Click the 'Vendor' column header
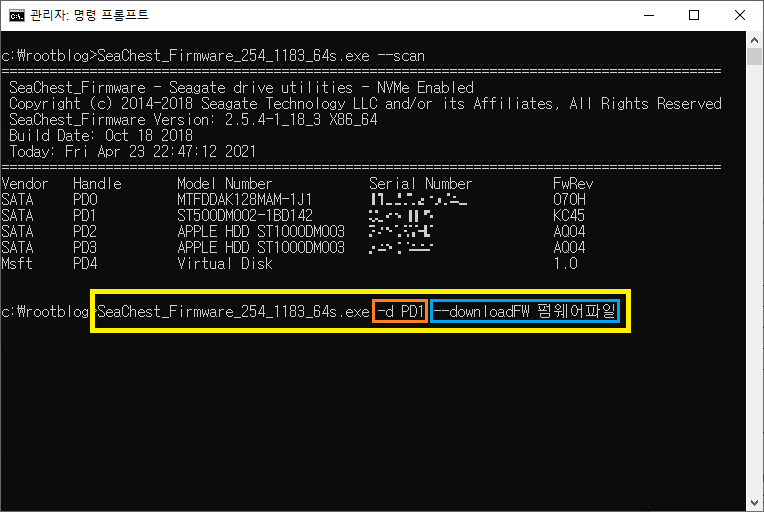Image resolution: width=764 pixels, height=512 pixels. pyautogui.click(x=25, y=184)
